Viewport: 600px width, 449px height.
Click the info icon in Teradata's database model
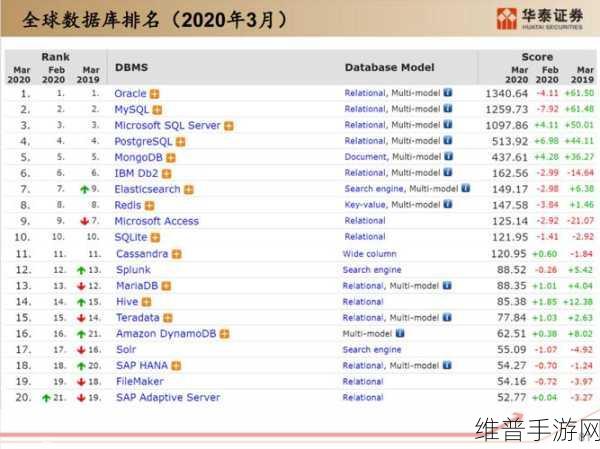point(447,317)
